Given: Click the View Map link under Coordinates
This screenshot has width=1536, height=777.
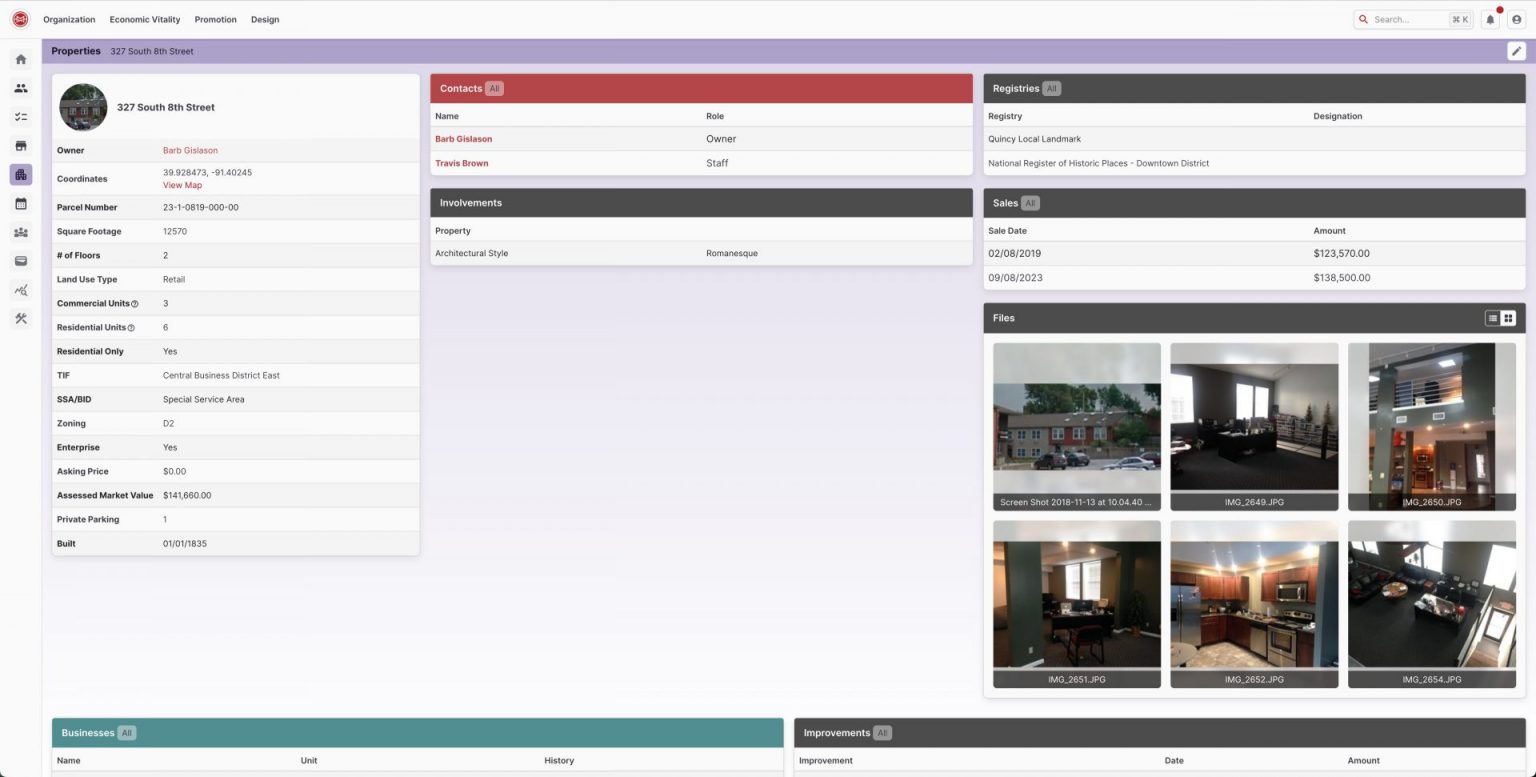Looking at the screenshot, I should coord(182,185).
